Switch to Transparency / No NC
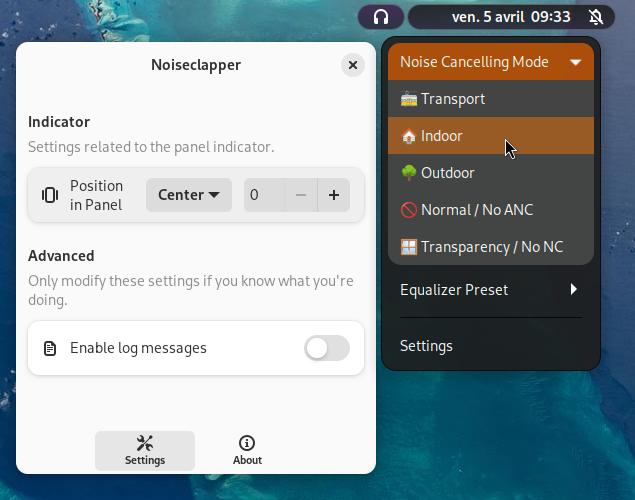635x500 pixels. [x=491, y=247]
